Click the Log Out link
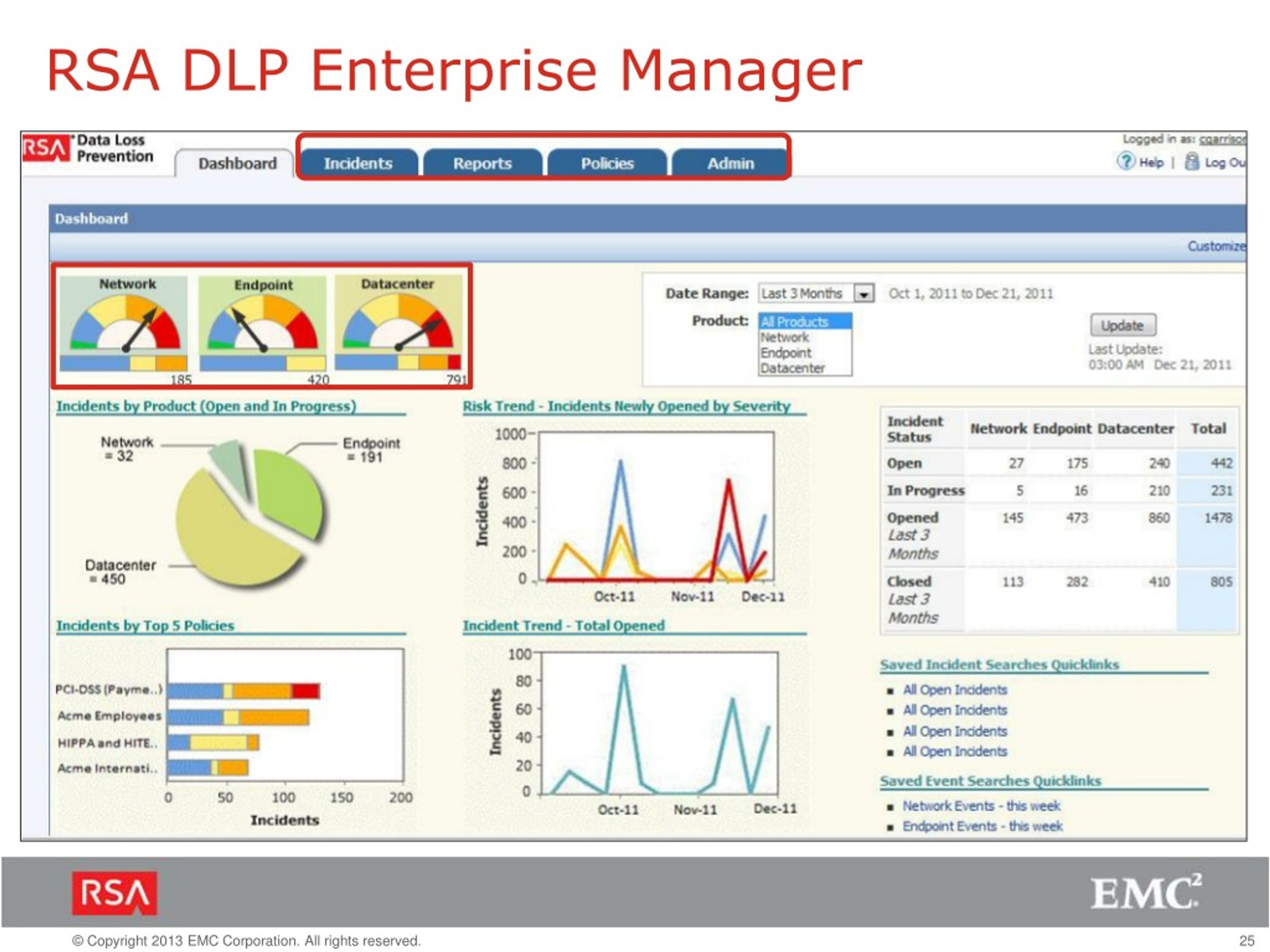This screenshot has width=1270, height=952. point(1225,163)
